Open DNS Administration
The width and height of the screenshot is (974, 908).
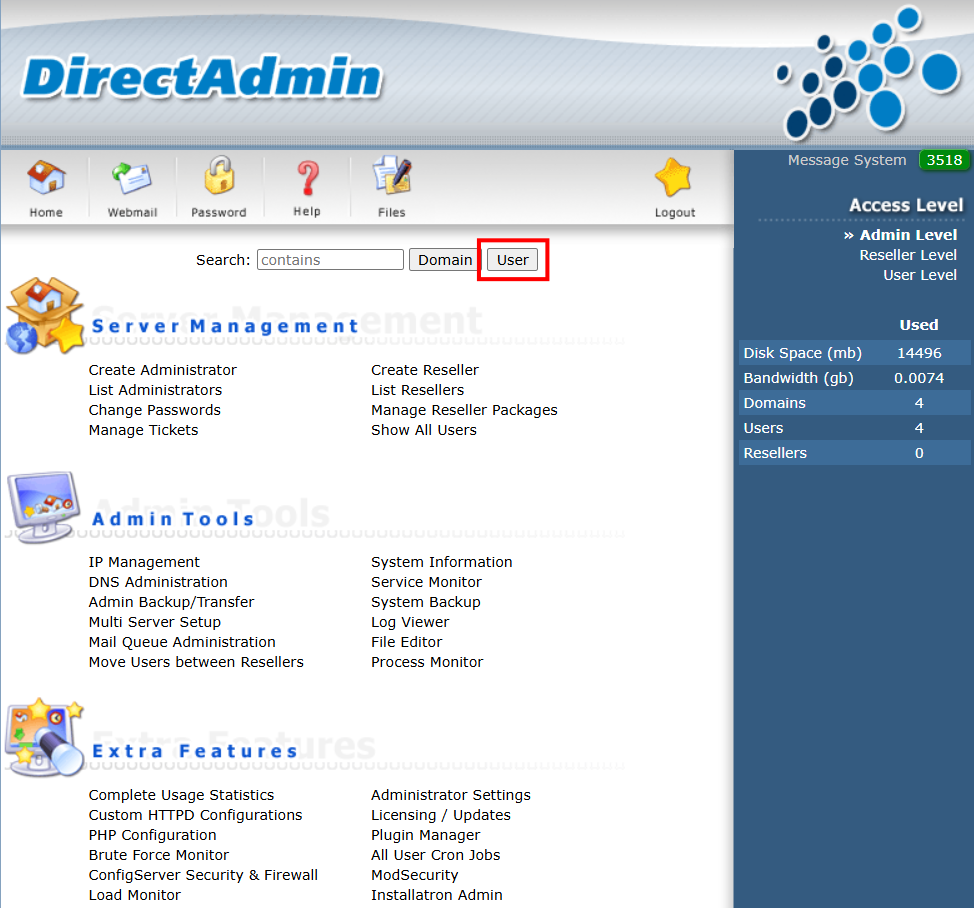click(158, 582)
